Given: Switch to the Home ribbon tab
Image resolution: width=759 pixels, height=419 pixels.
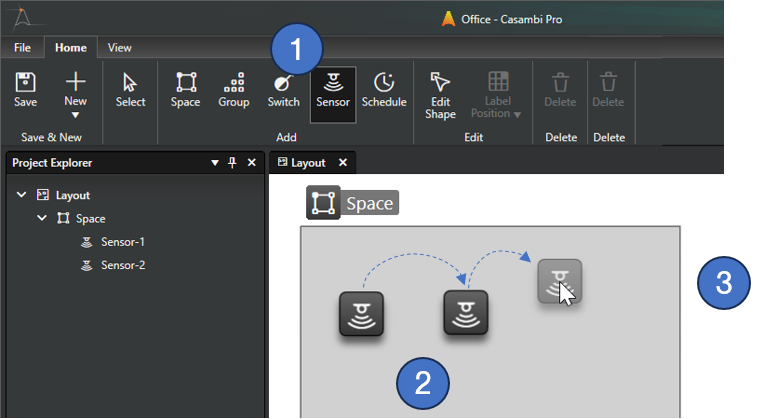Looking at the screenshot, I should [71, 47].
